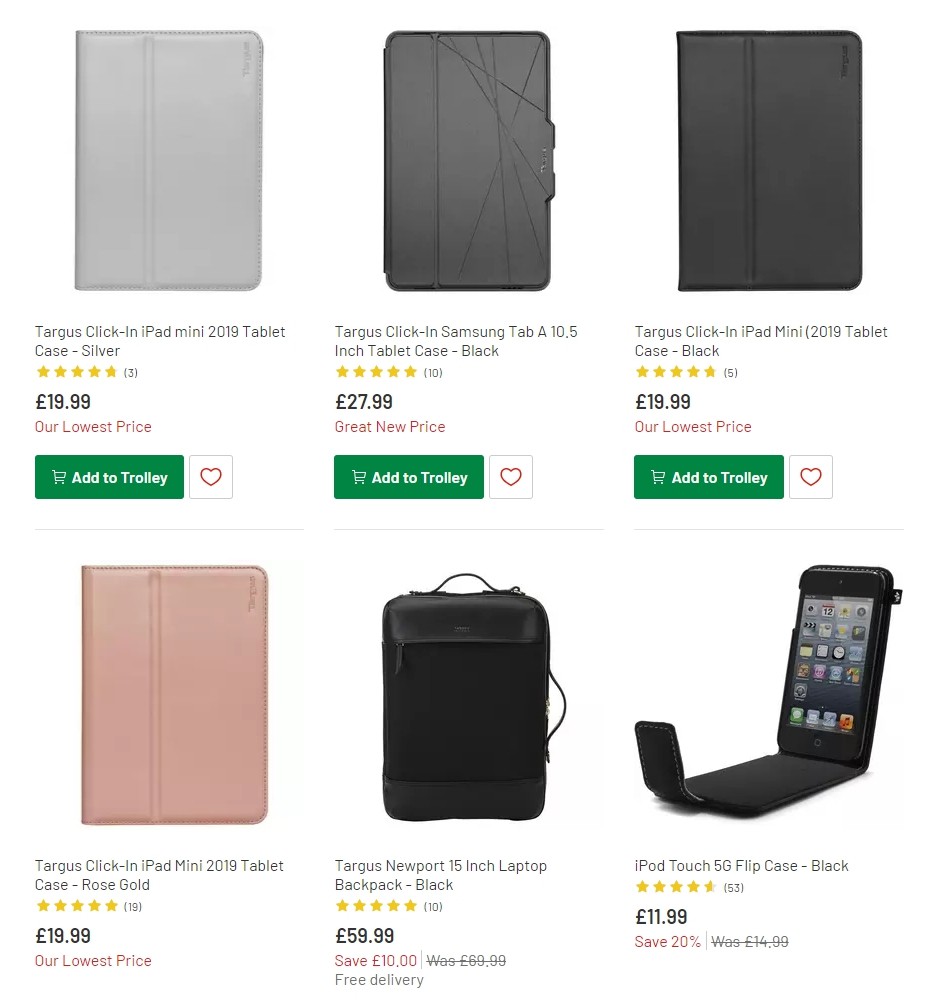
Task: Click the heart icon next to Black iPad Mini case
Action: (810, 477)
